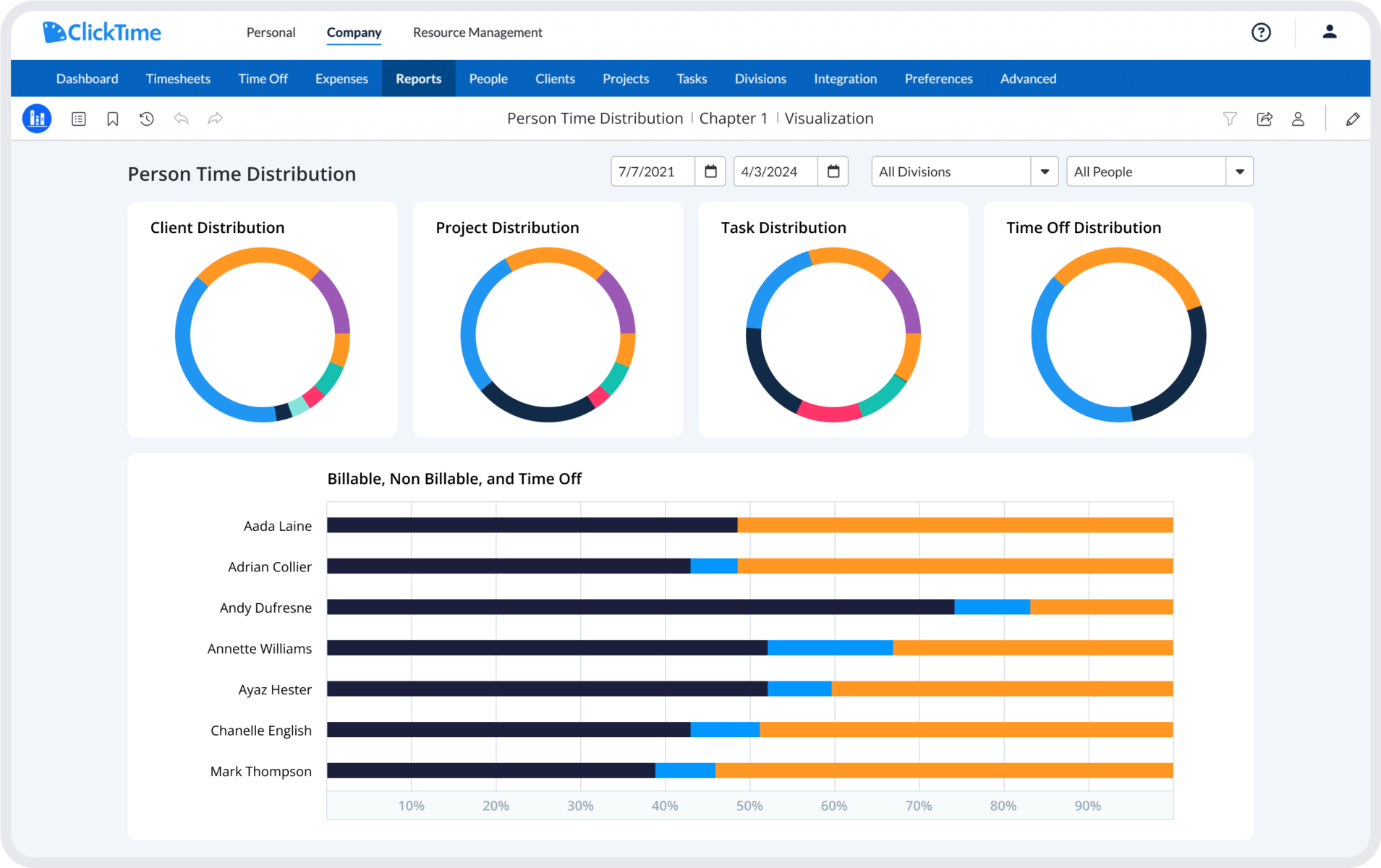Click the share export icon
Image resolution: width=1381 pixels, height=868 pixels.
point(1265,119)
